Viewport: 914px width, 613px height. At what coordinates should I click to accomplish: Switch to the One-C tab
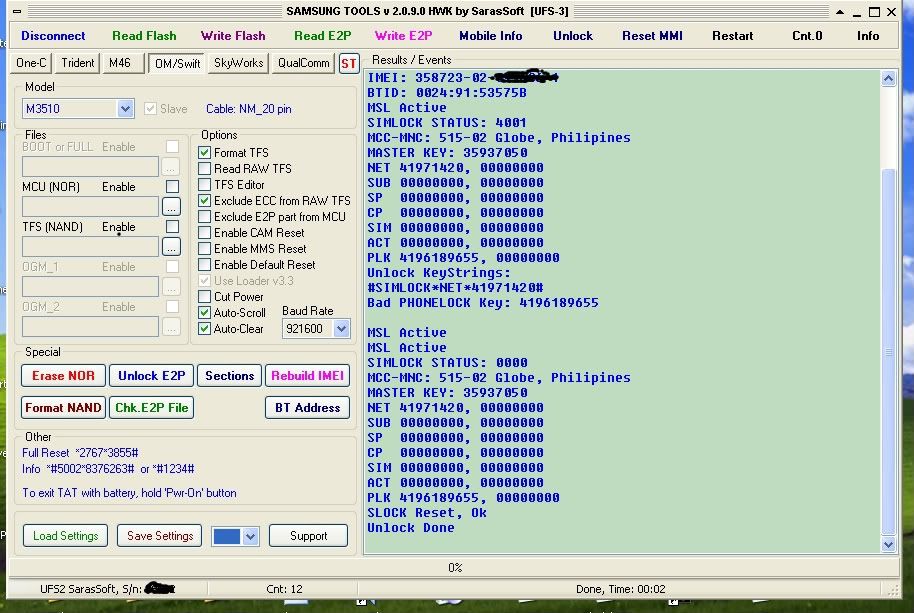point(31,63)
